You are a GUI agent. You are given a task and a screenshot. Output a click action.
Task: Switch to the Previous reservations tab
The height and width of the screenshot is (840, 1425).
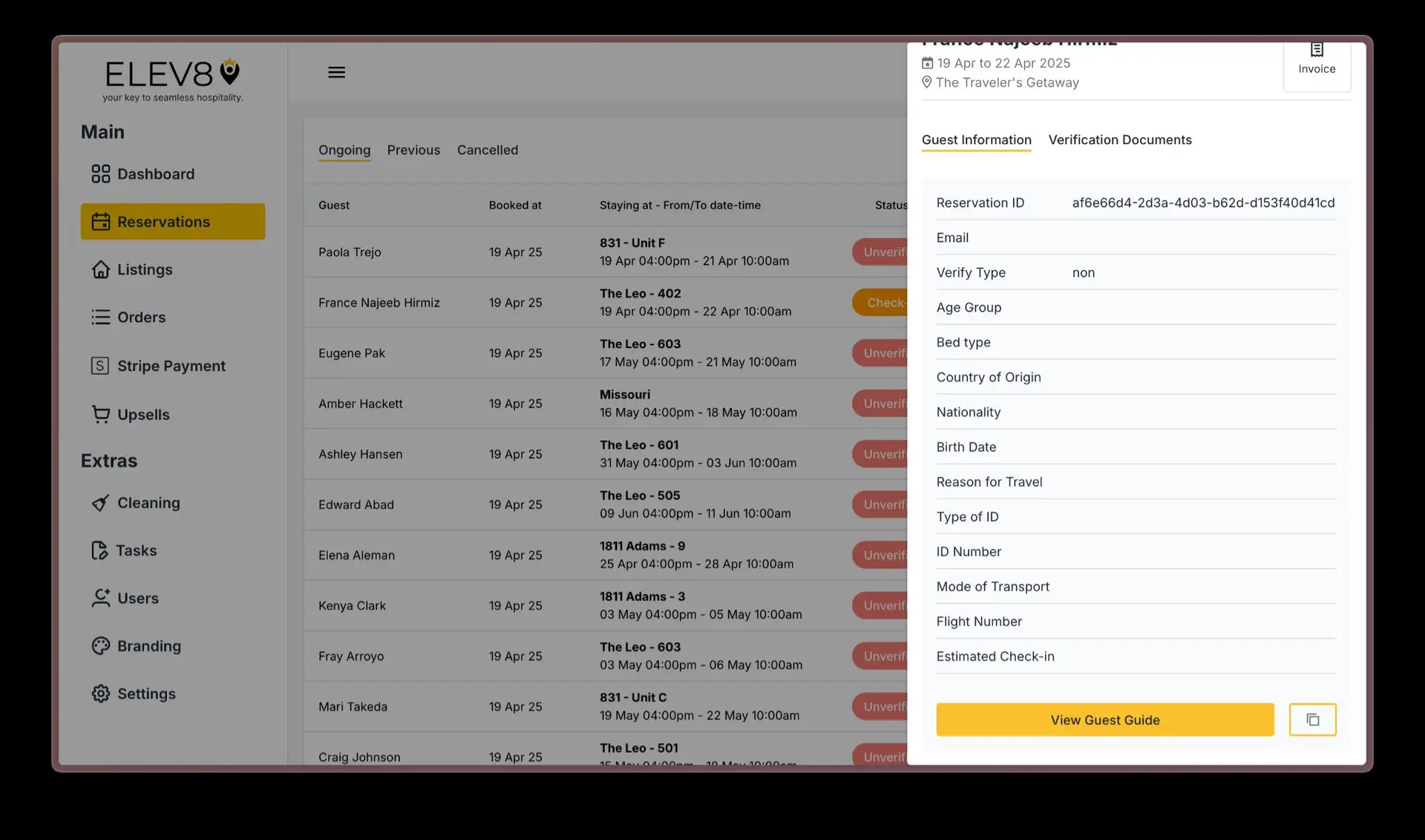pyautogui.click(x=413, y=150)
